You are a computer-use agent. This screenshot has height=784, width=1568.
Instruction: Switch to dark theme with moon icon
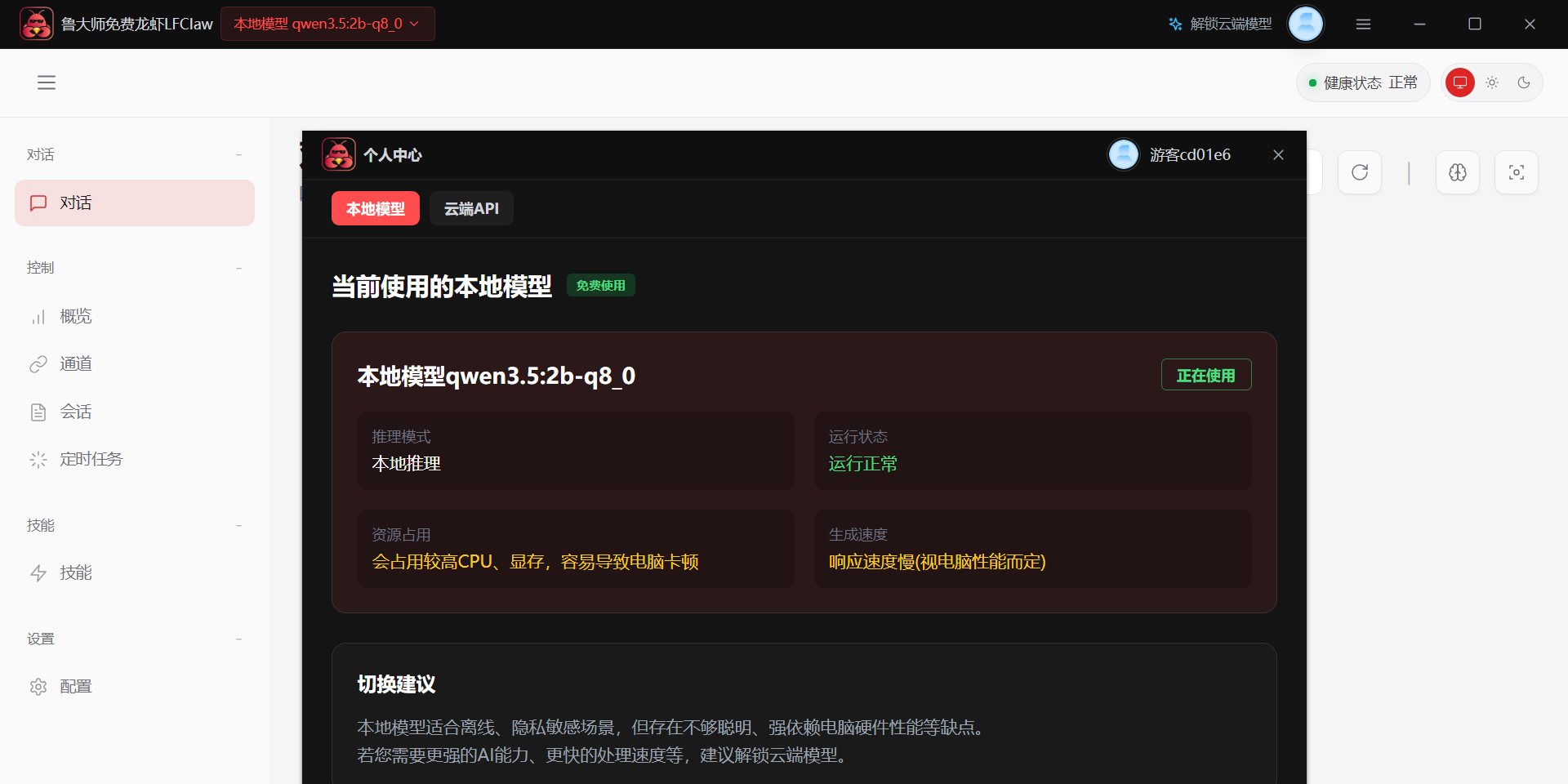point(1526,82)
